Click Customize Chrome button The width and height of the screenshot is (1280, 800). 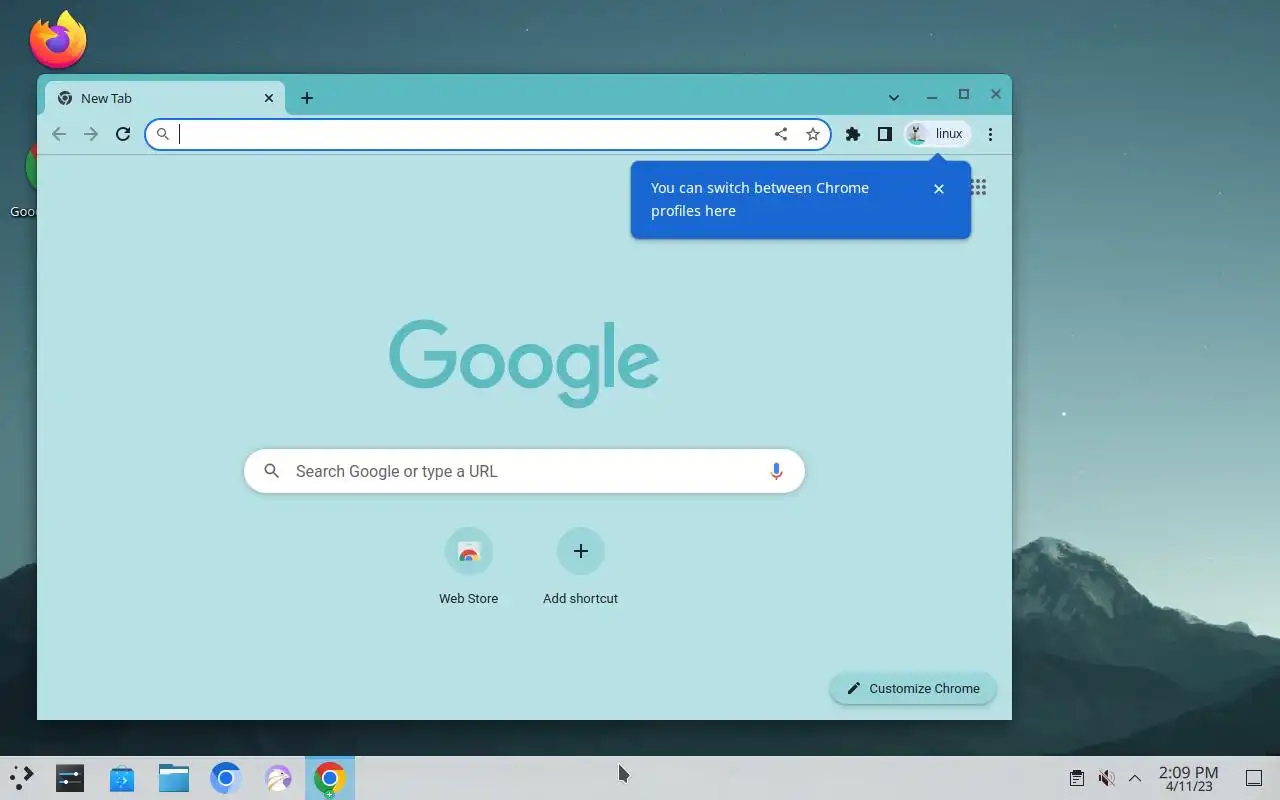coord(913,688)
